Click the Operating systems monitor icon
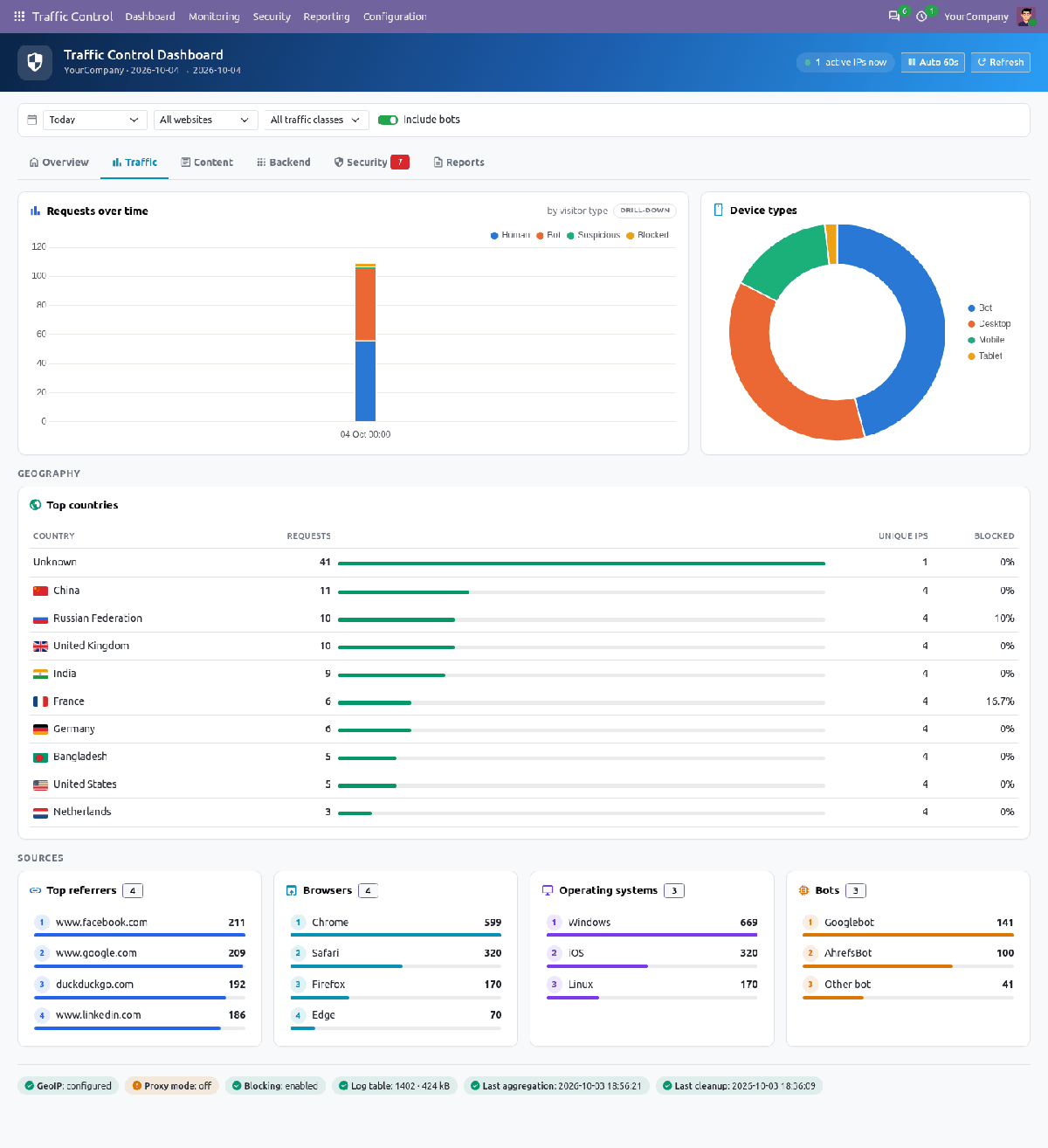 click(548, 890)
